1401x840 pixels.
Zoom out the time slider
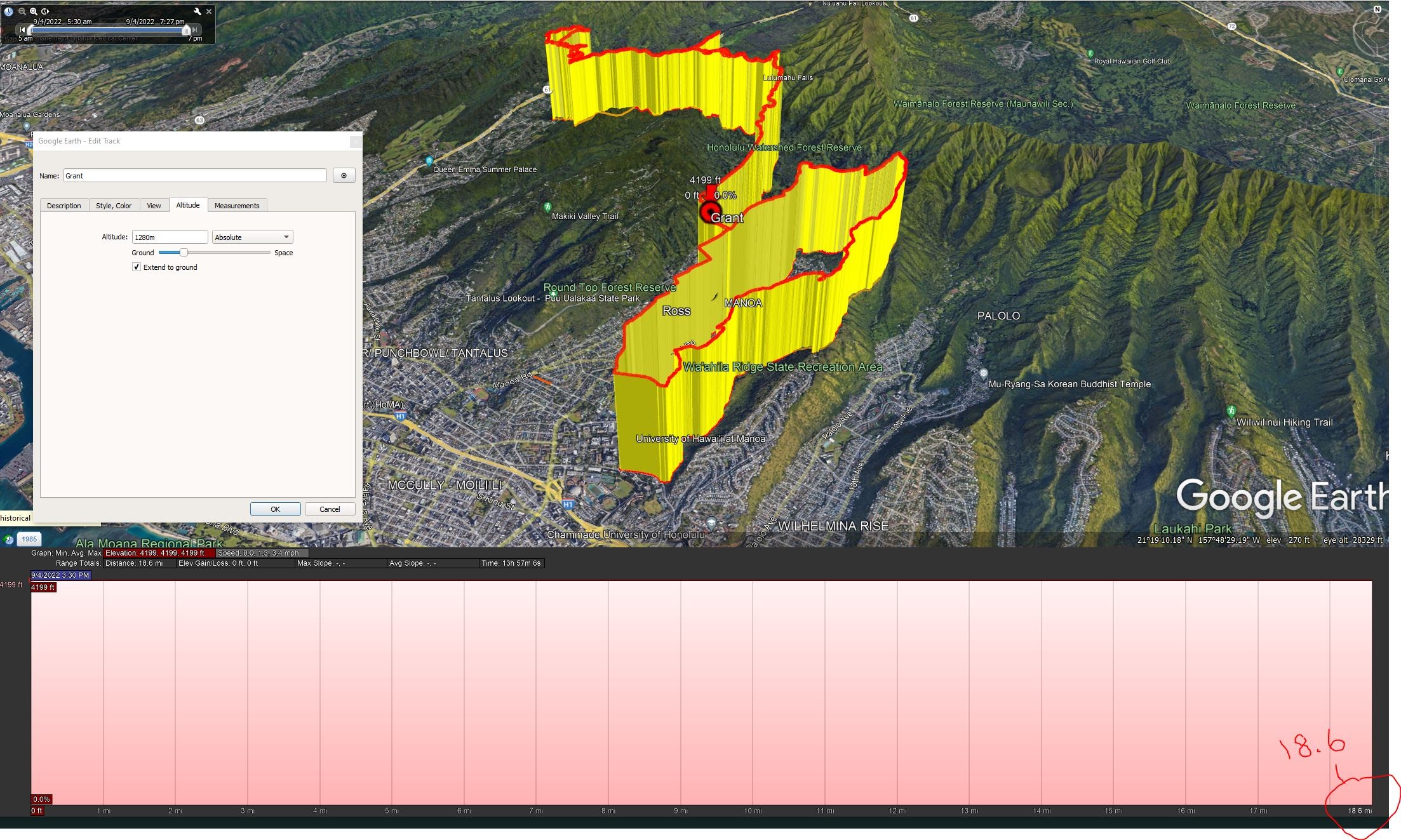point(22,11)
